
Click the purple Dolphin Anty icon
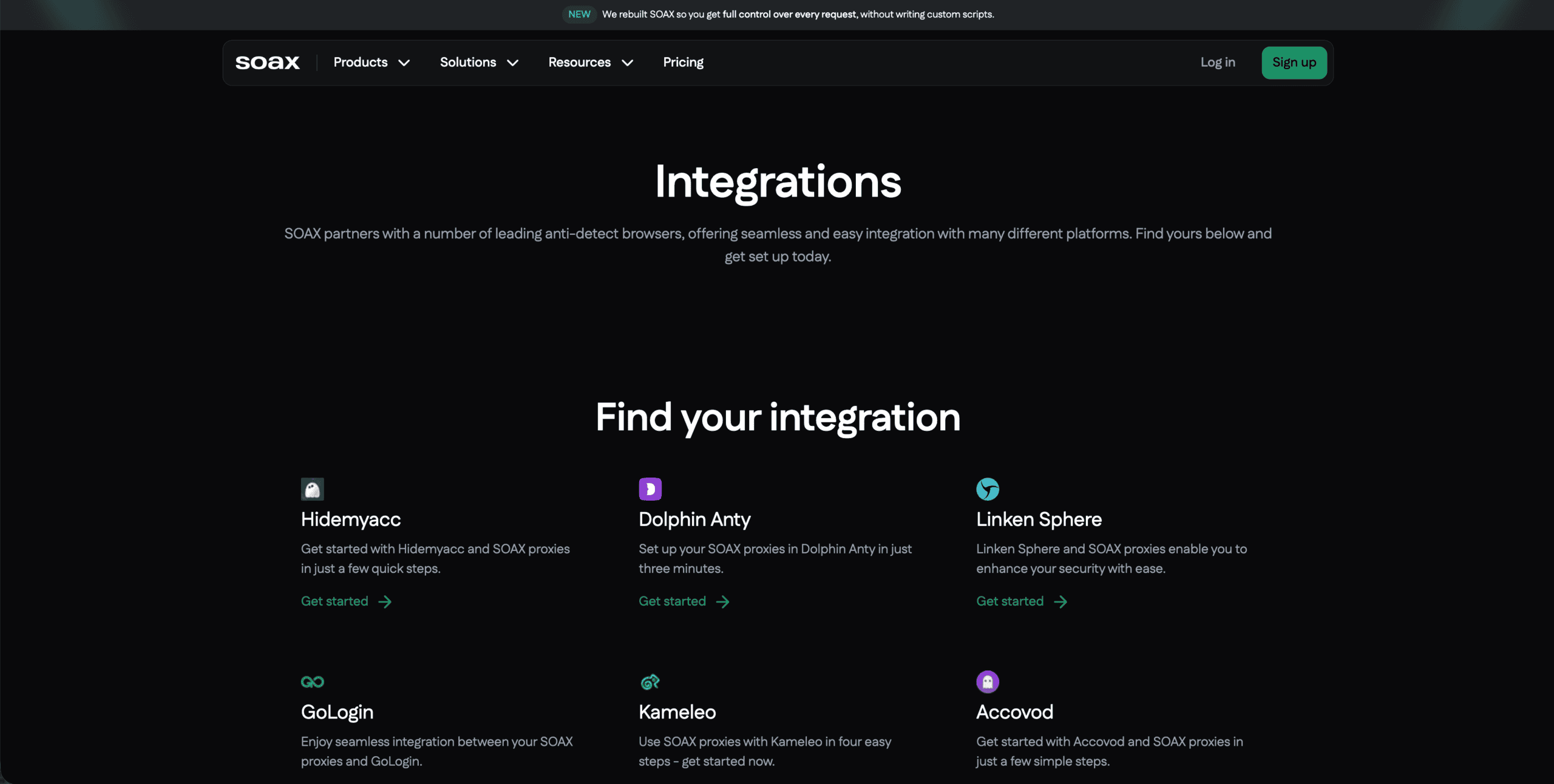pyautogui.click(x=650, y=489)
